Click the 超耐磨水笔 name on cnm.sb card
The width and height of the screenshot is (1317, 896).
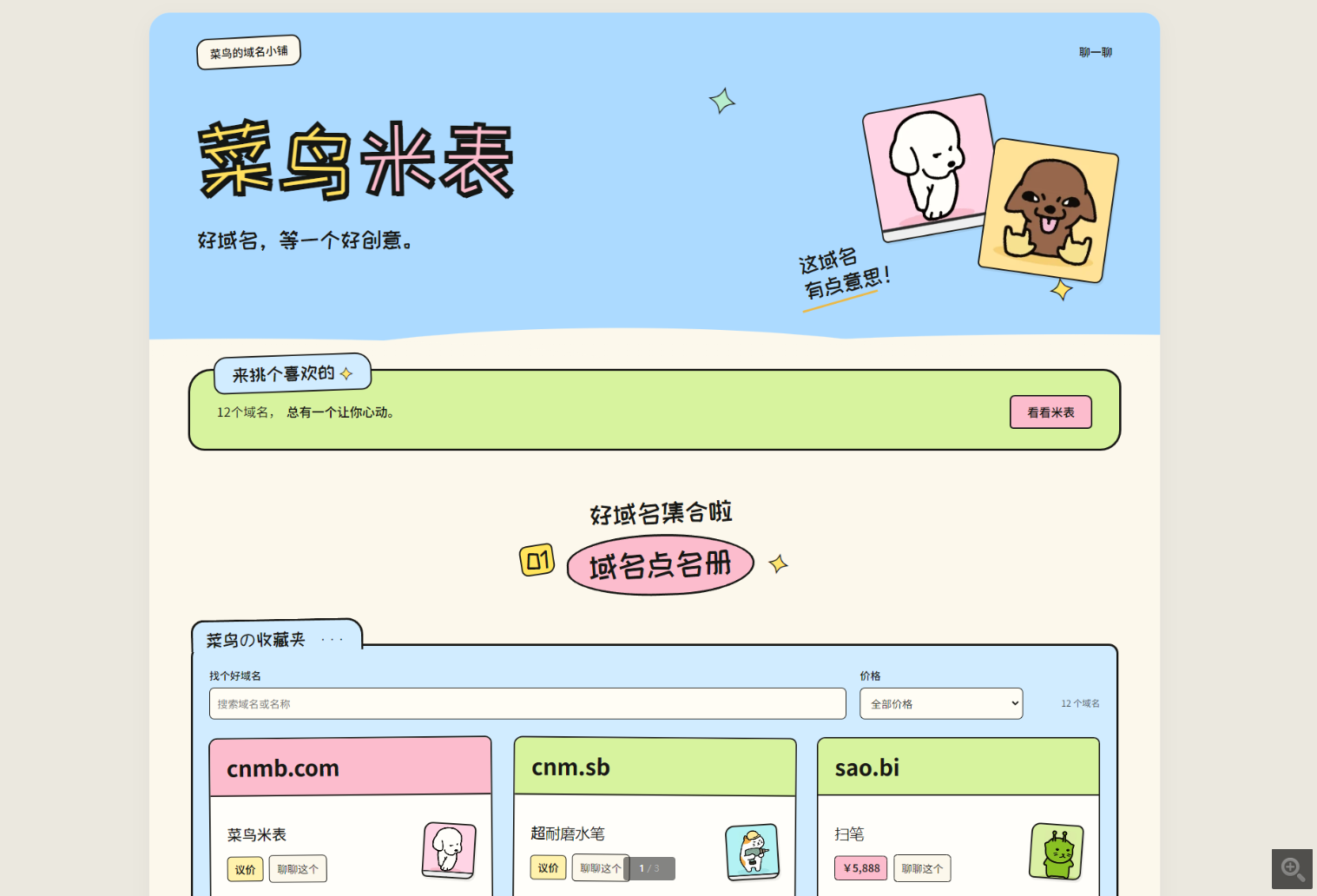click(568, 833)
